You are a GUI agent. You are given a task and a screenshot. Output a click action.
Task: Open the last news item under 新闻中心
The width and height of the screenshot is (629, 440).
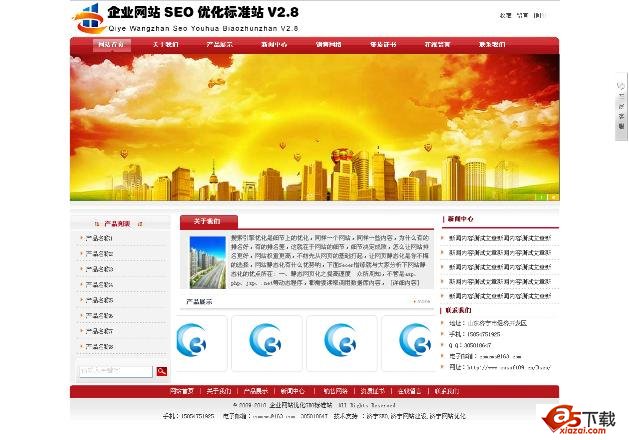[x=499, y=296]
